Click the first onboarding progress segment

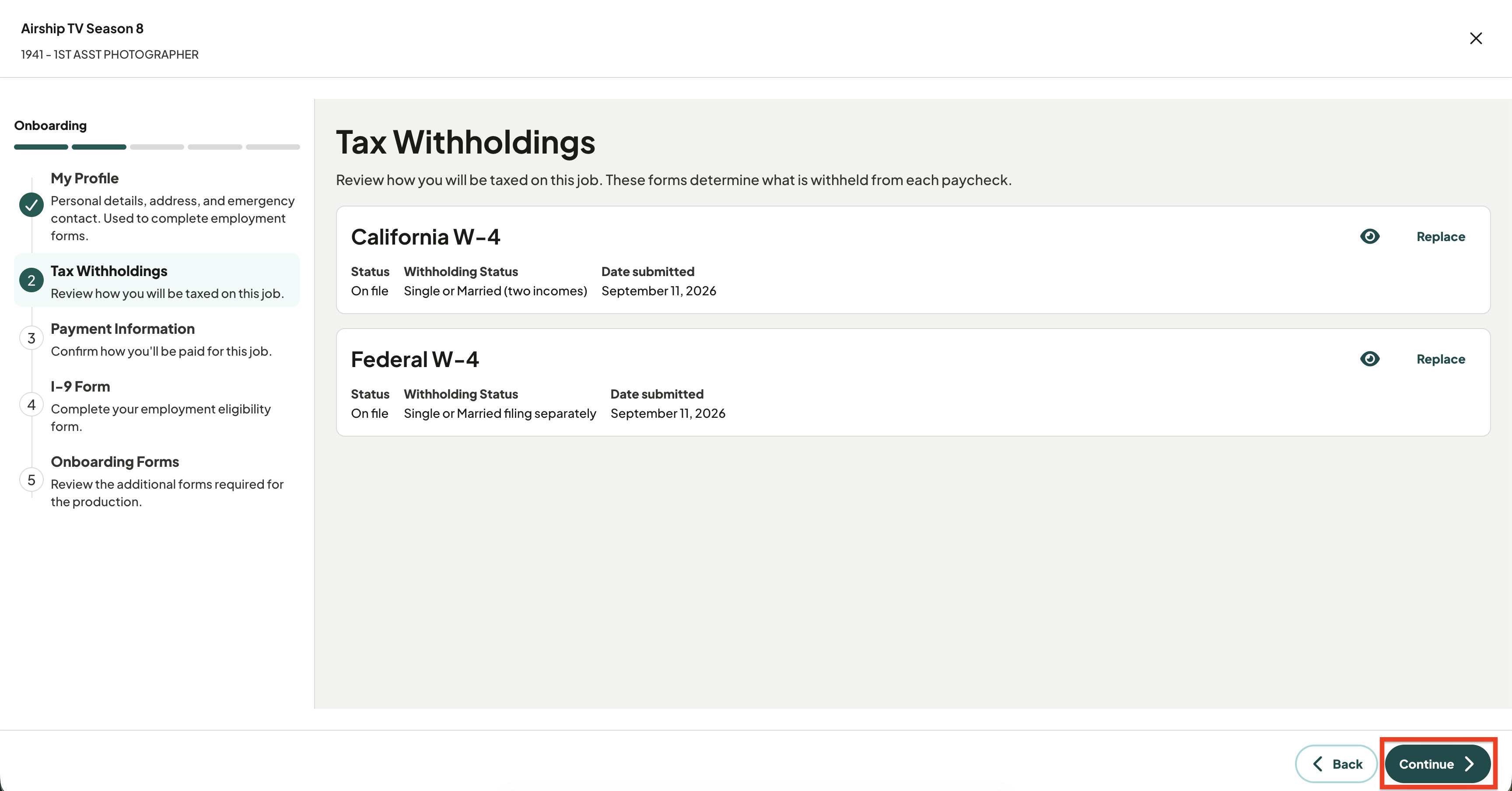click(x=41, y=147)
